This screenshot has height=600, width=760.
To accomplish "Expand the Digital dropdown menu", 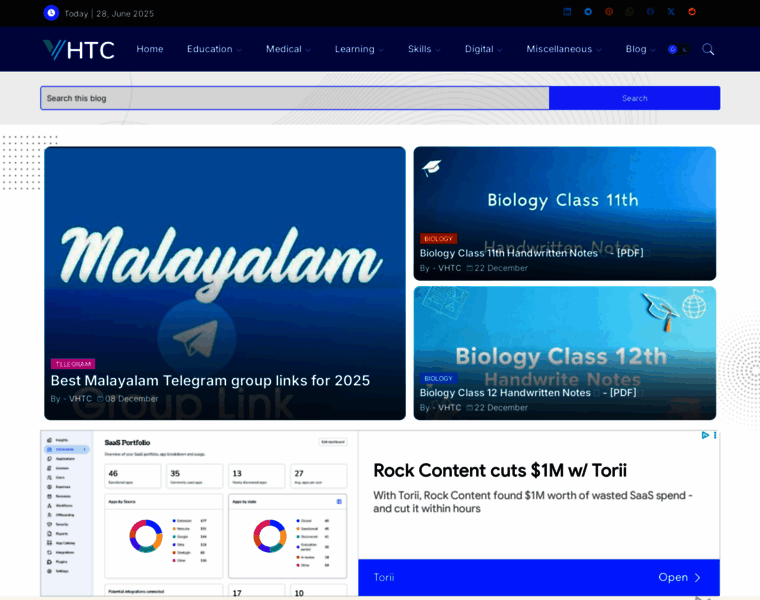I will [x=483, y=49].
